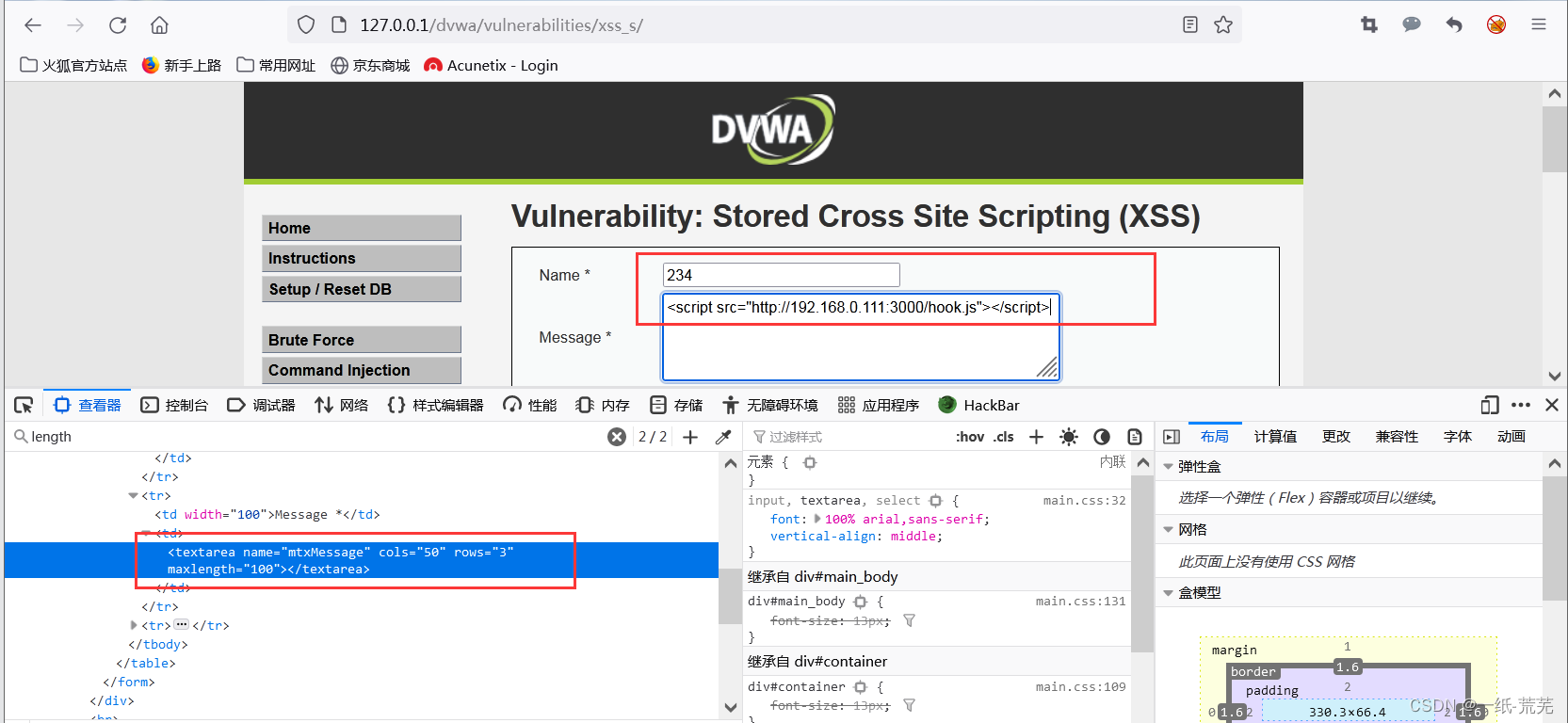Click the page vertical scrollbar thumb

click(1554, 138)
